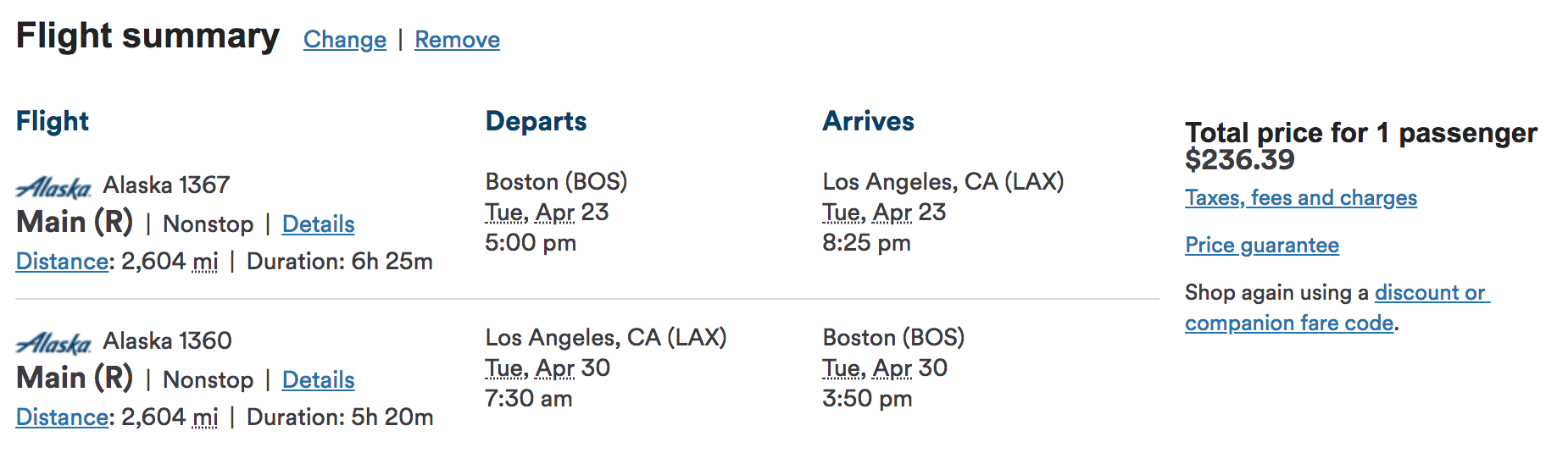Click the Alaska logo beside flight 1360
This screenshot has width=1568, height=464.
click(x=53, y=342)
